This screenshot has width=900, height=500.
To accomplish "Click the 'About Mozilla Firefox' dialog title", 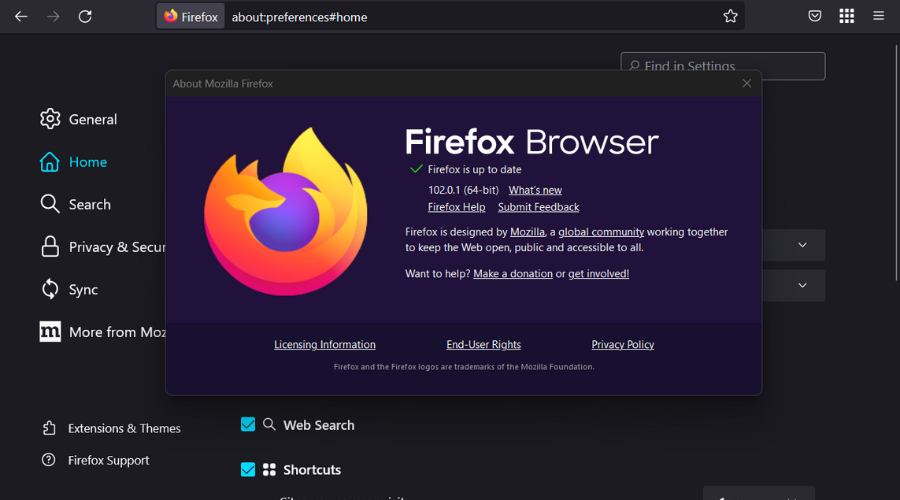I will 223,84.
